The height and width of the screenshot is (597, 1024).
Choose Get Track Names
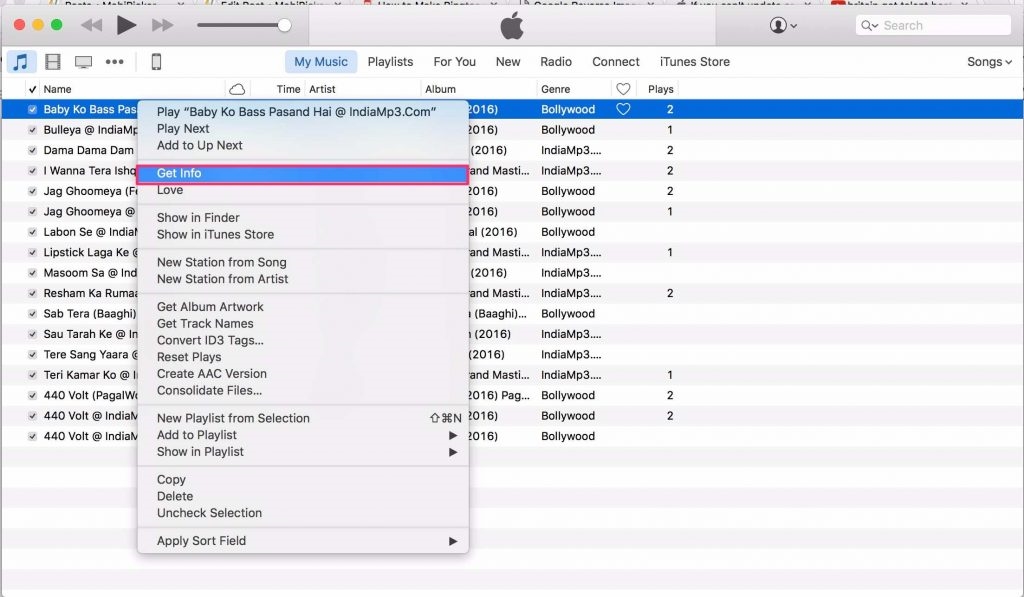[205, 323]
